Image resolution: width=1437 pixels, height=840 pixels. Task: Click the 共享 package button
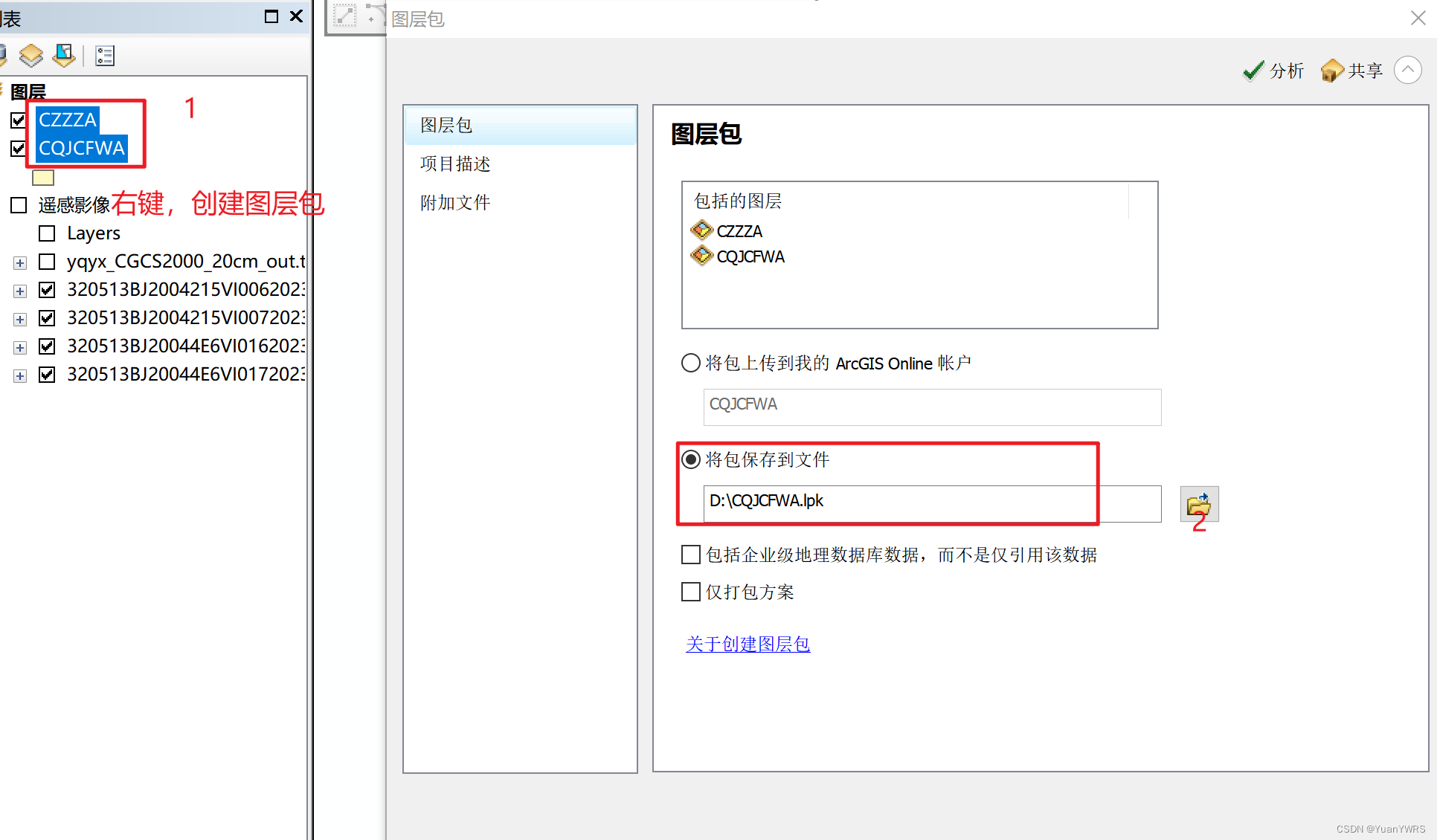[x=1351, y=71]
